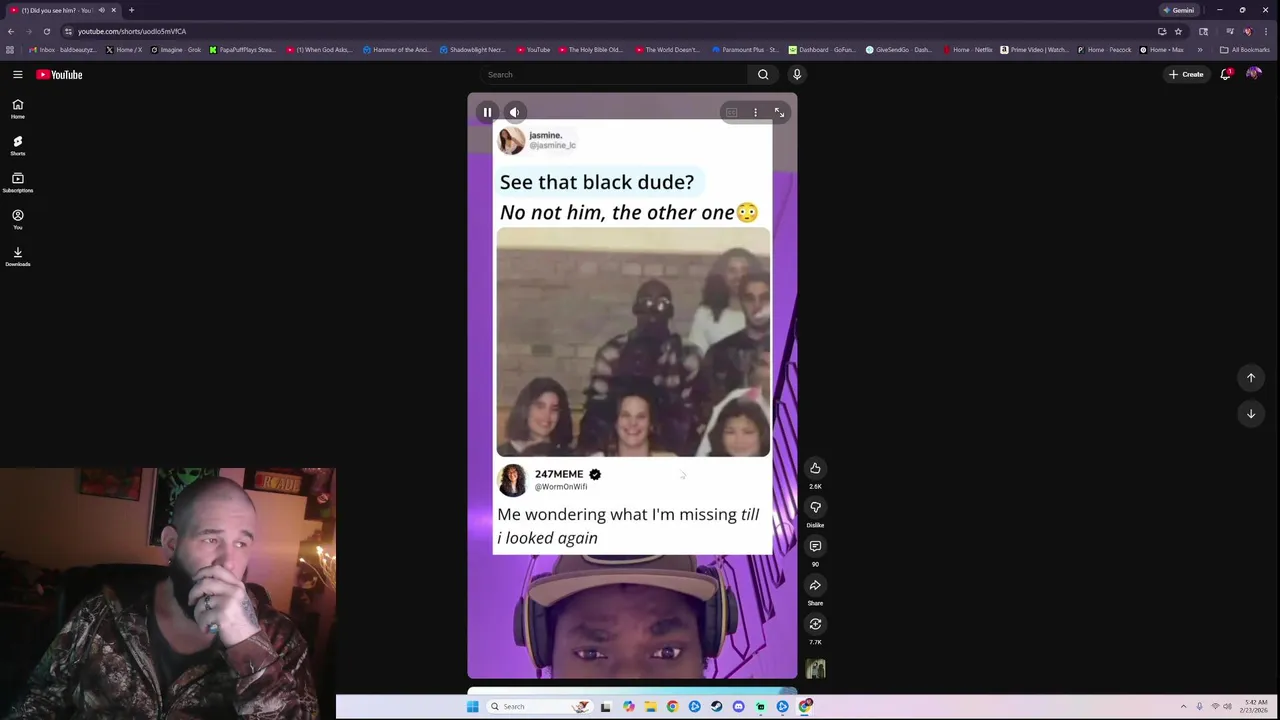Viewport: 1280px width, 720px height.
Task: Click the Gemini button in Chrome
Action: tap(1179, 10)
